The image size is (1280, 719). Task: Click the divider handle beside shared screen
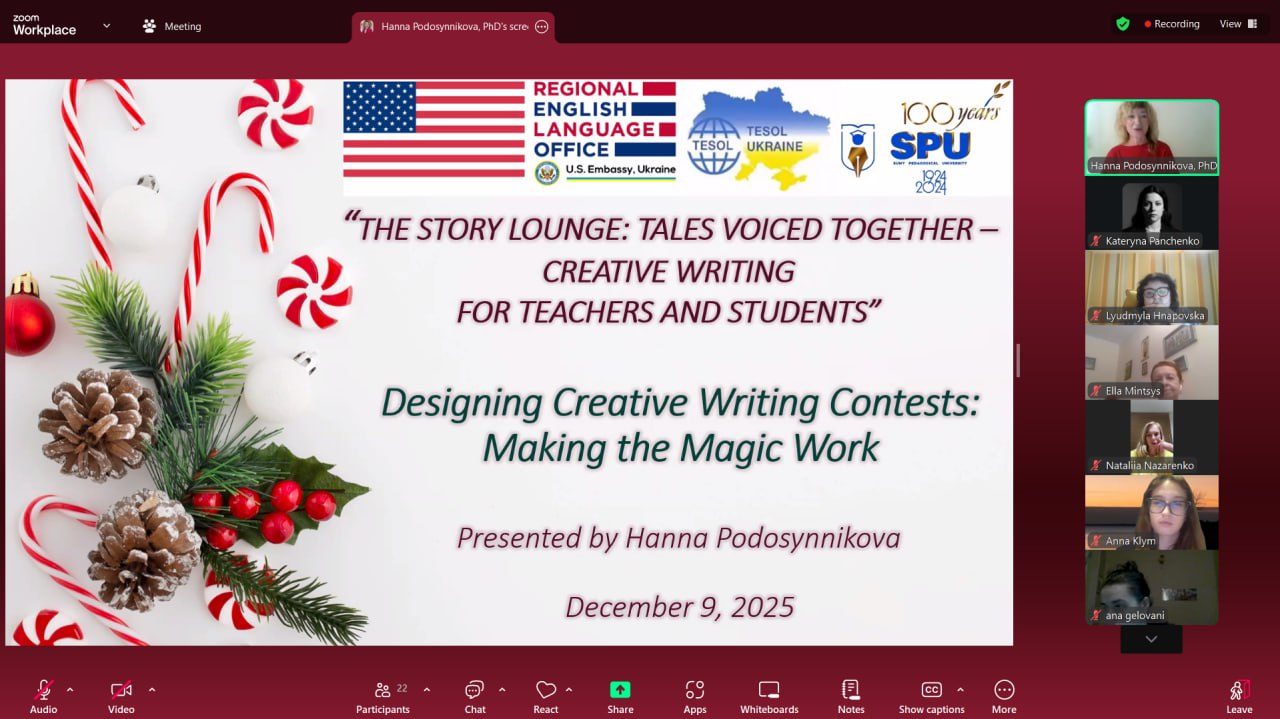1018,360
